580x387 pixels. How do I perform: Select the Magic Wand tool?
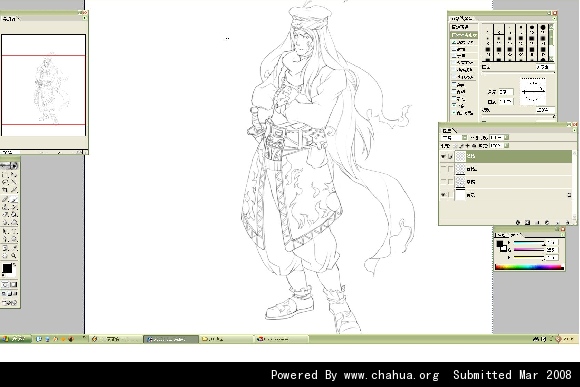point(14,182)
